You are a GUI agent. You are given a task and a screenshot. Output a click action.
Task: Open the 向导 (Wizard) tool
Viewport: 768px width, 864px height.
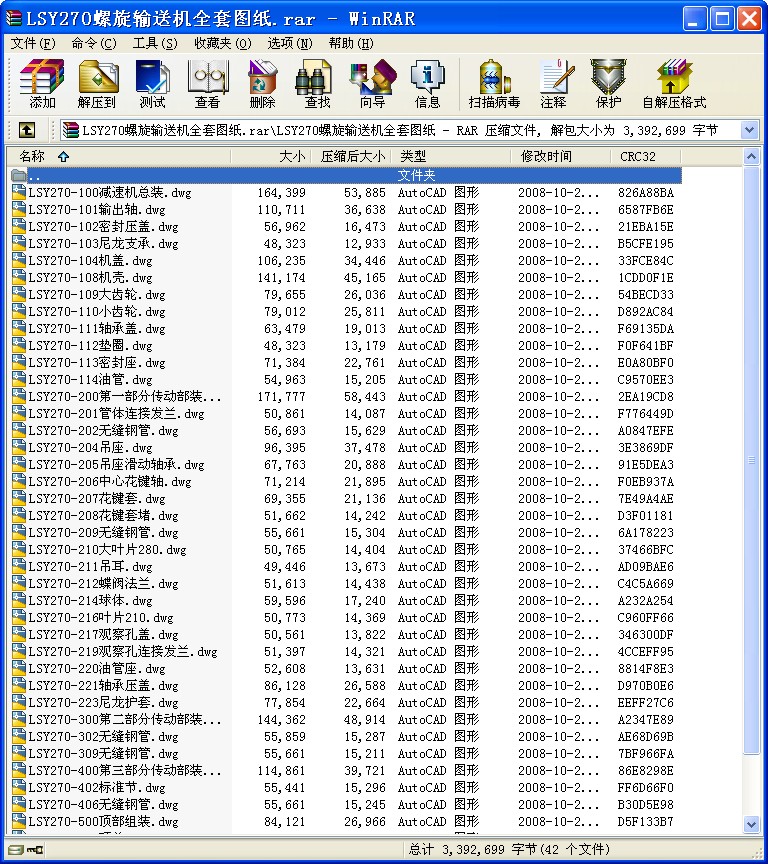(x=373, y=84)
